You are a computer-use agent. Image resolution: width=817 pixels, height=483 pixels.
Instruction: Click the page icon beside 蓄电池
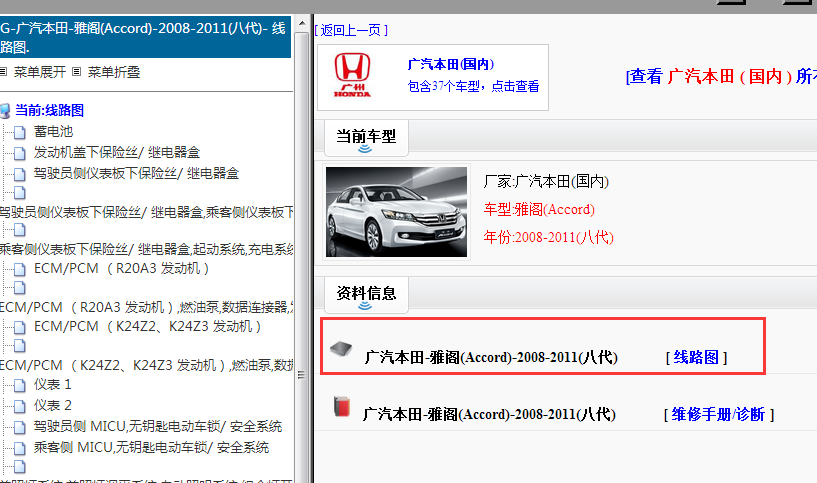[20, 132]
